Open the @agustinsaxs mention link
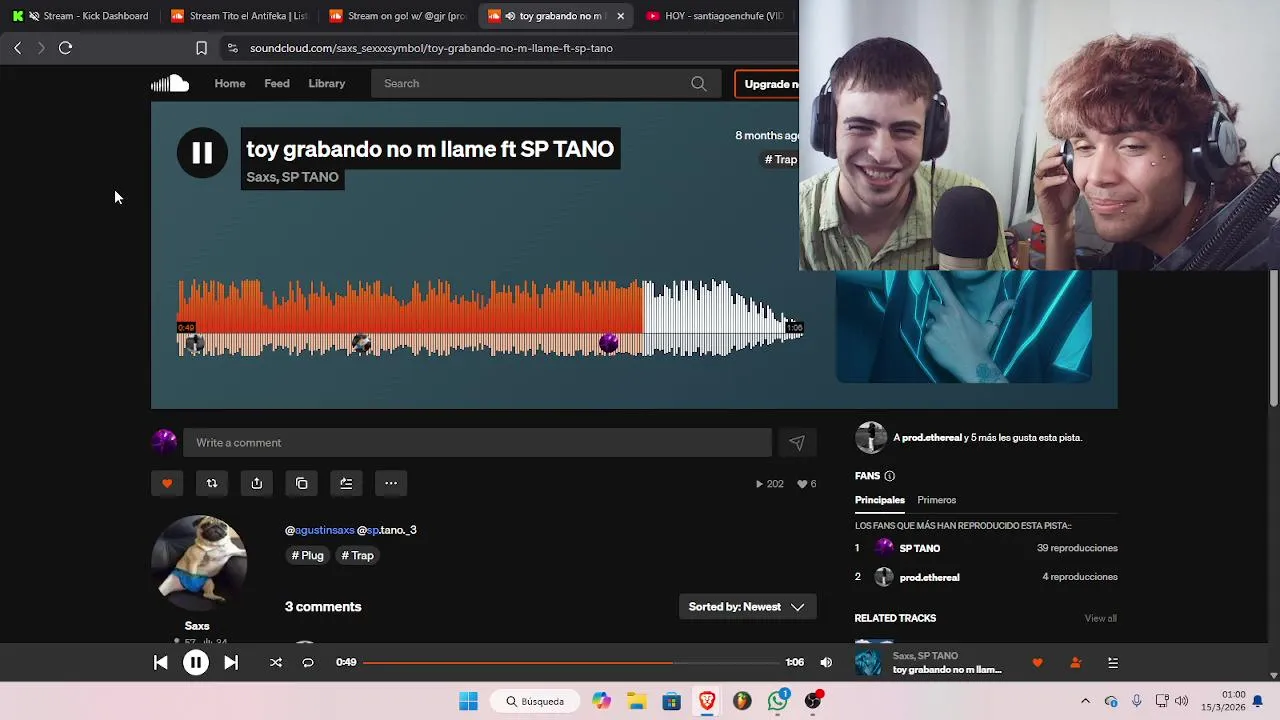 click(320, 530)
